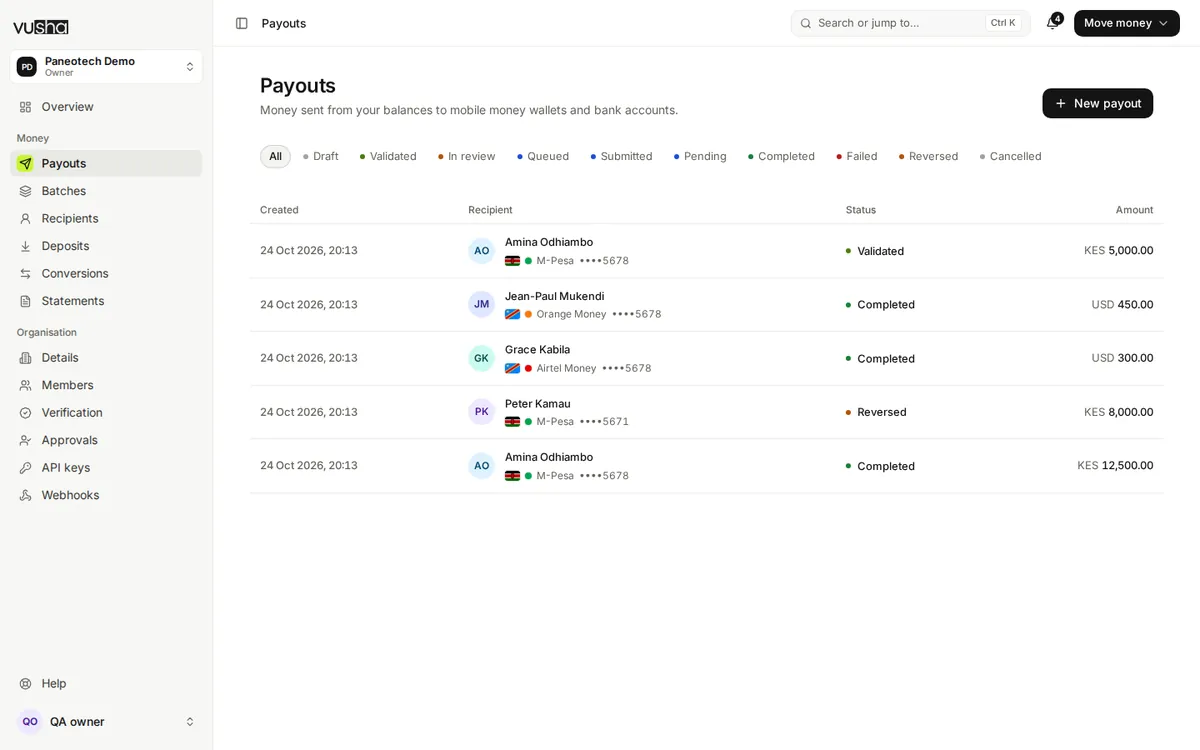Click the PK avatar for Peter Kamau

481,412
